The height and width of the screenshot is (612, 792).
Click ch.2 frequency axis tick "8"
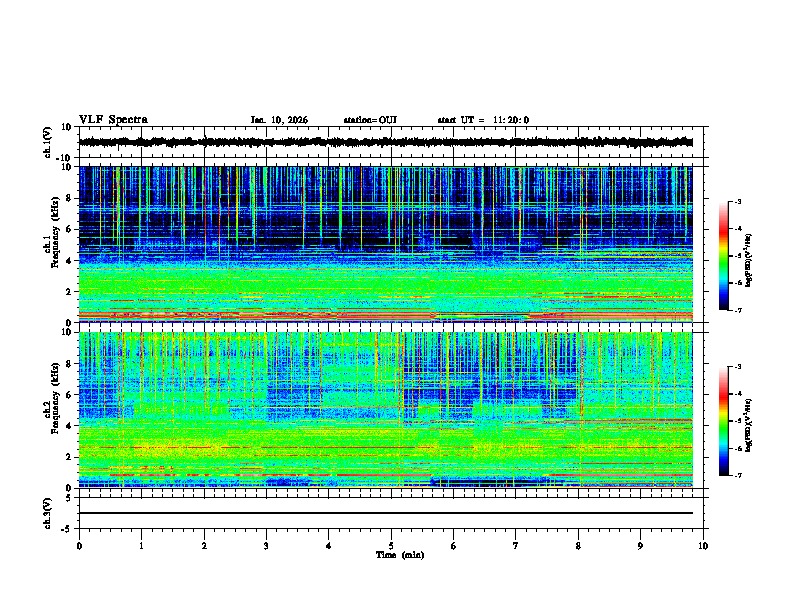69,364
